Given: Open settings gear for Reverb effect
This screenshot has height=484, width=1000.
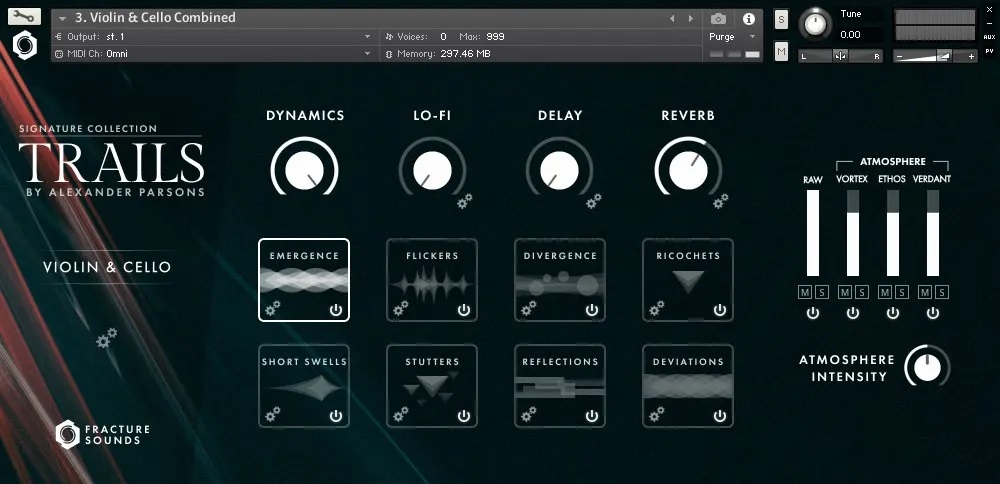Looking at the screenshot, I should pos(720,202).
